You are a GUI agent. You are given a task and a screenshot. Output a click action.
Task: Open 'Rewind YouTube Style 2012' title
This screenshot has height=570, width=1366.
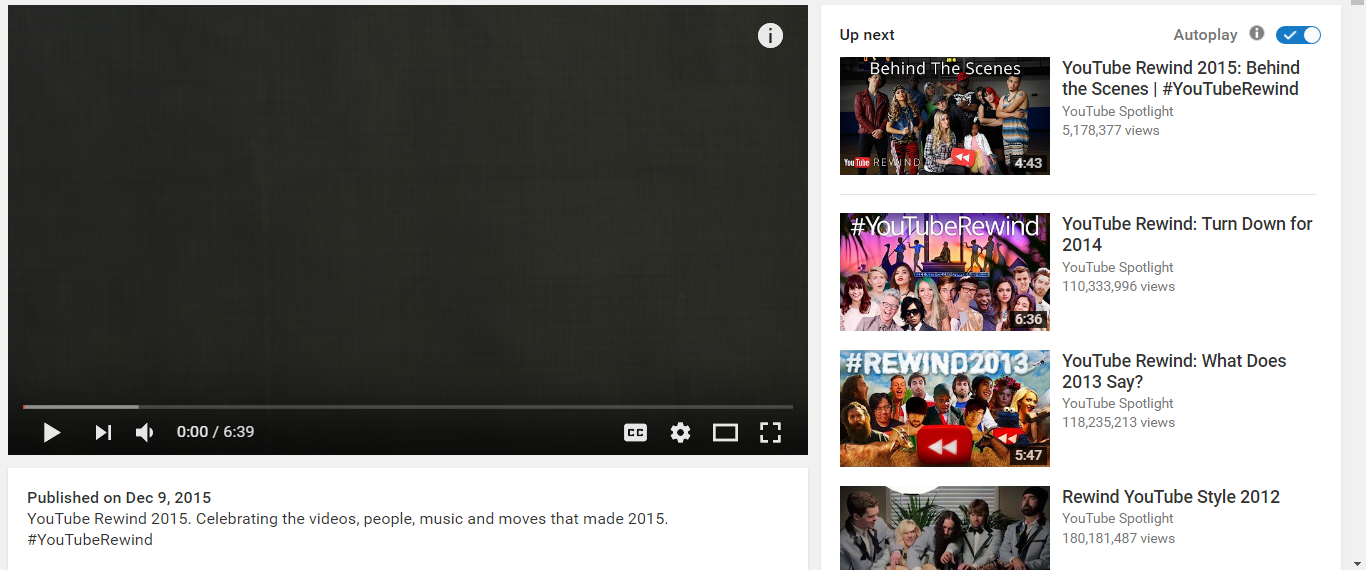(1171, 497)
